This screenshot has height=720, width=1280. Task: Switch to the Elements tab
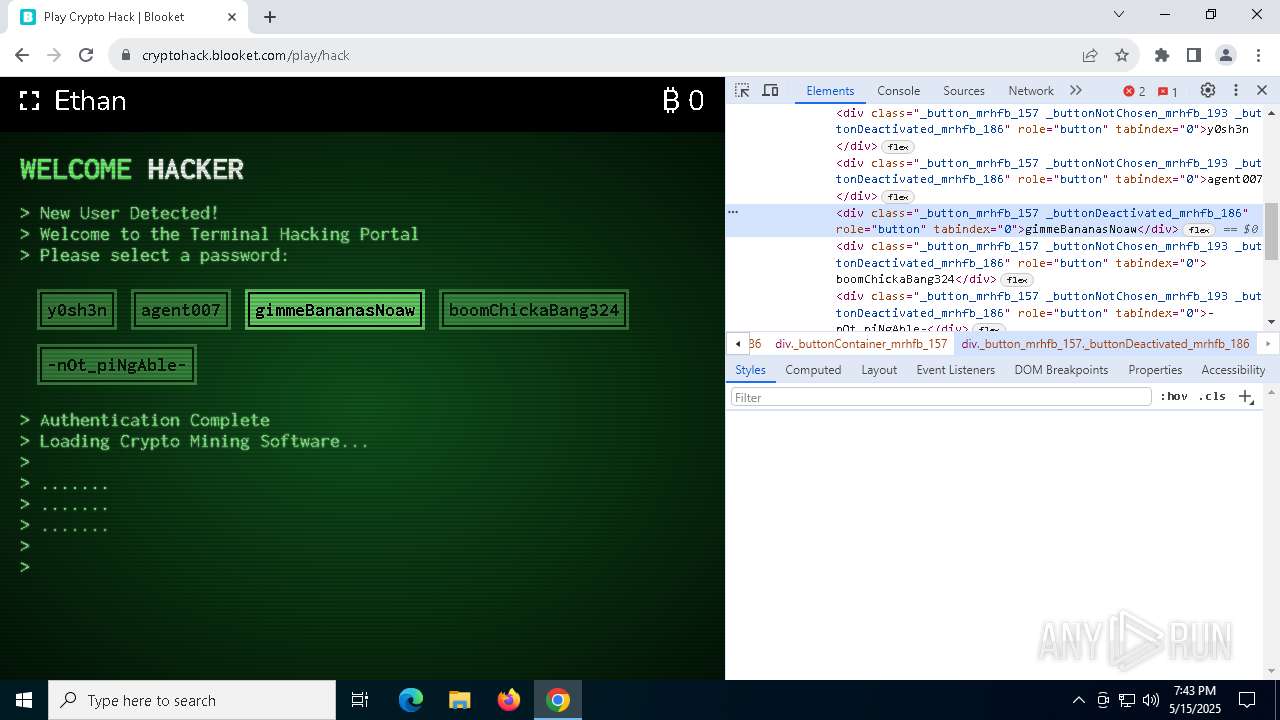[x=830, y=90]
